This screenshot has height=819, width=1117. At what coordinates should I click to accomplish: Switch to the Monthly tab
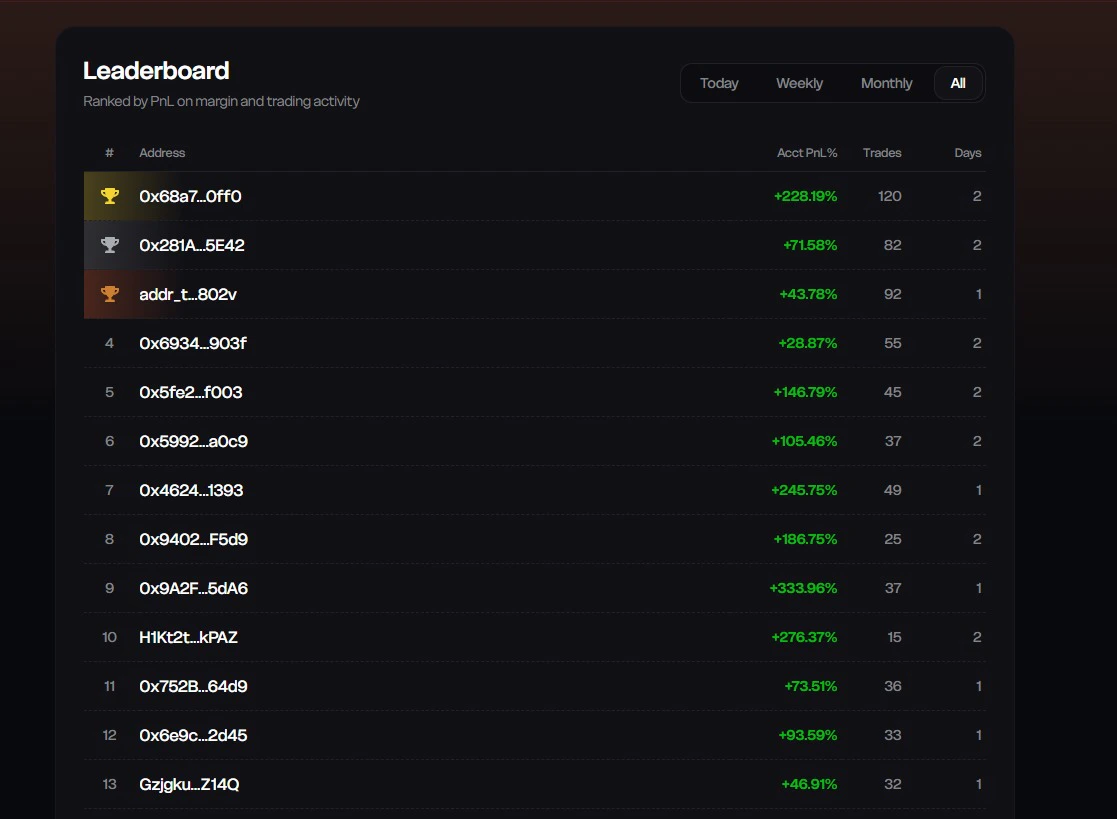click(x=886, y=83)
